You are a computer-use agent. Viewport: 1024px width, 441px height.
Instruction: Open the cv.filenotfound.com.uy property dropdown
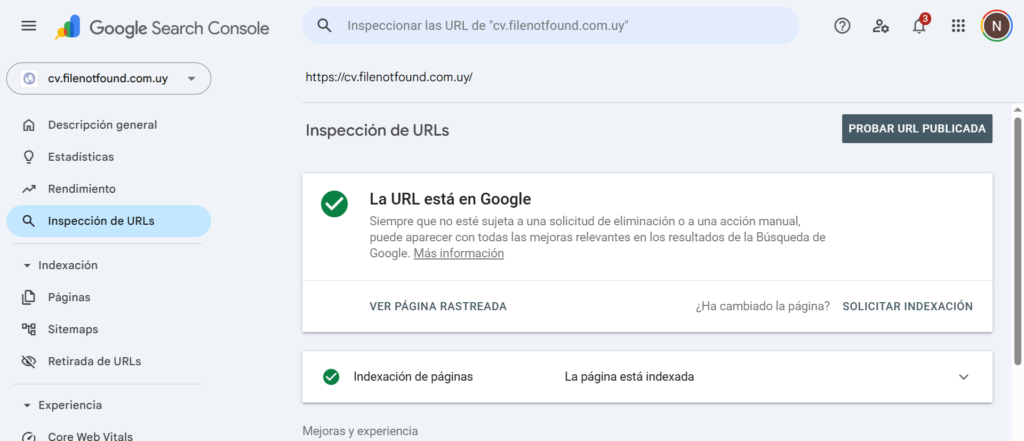[108, 78]
